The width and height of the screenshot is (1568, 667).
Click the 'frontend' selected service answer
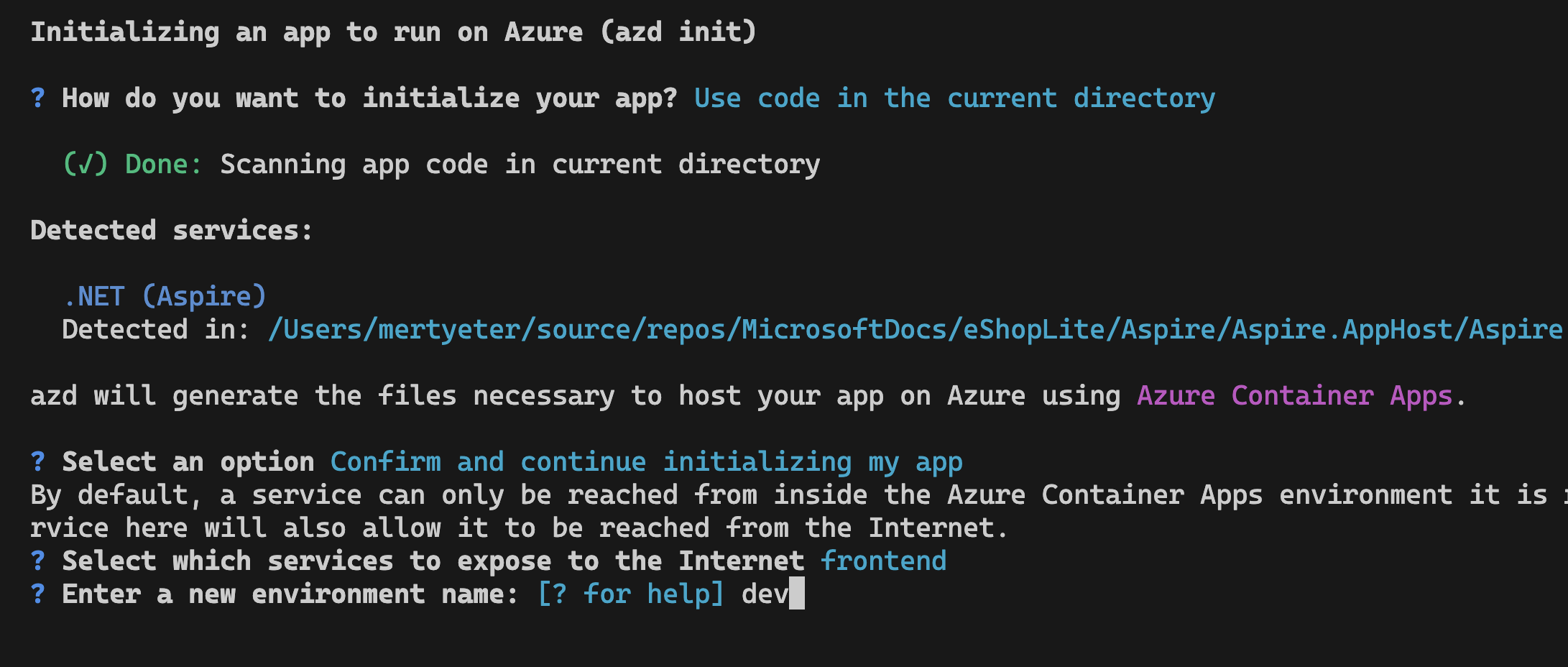coord(884,561)
